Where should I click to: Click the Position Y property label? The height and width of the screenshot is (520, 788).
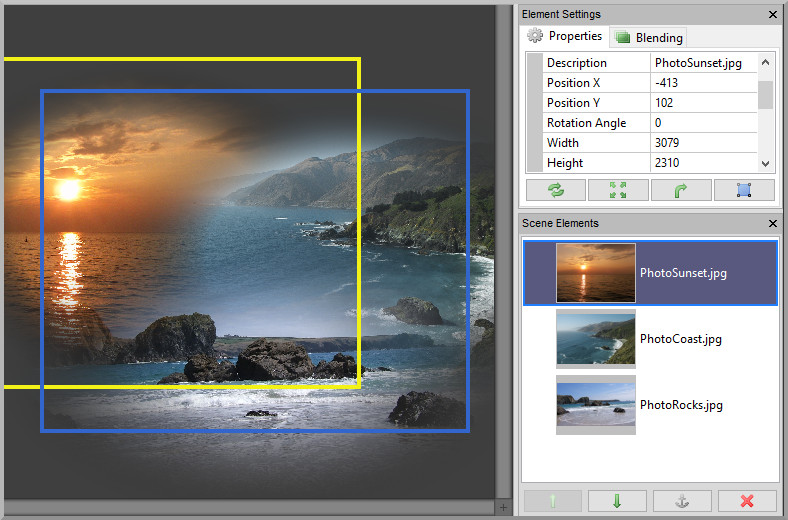[573, 103]
